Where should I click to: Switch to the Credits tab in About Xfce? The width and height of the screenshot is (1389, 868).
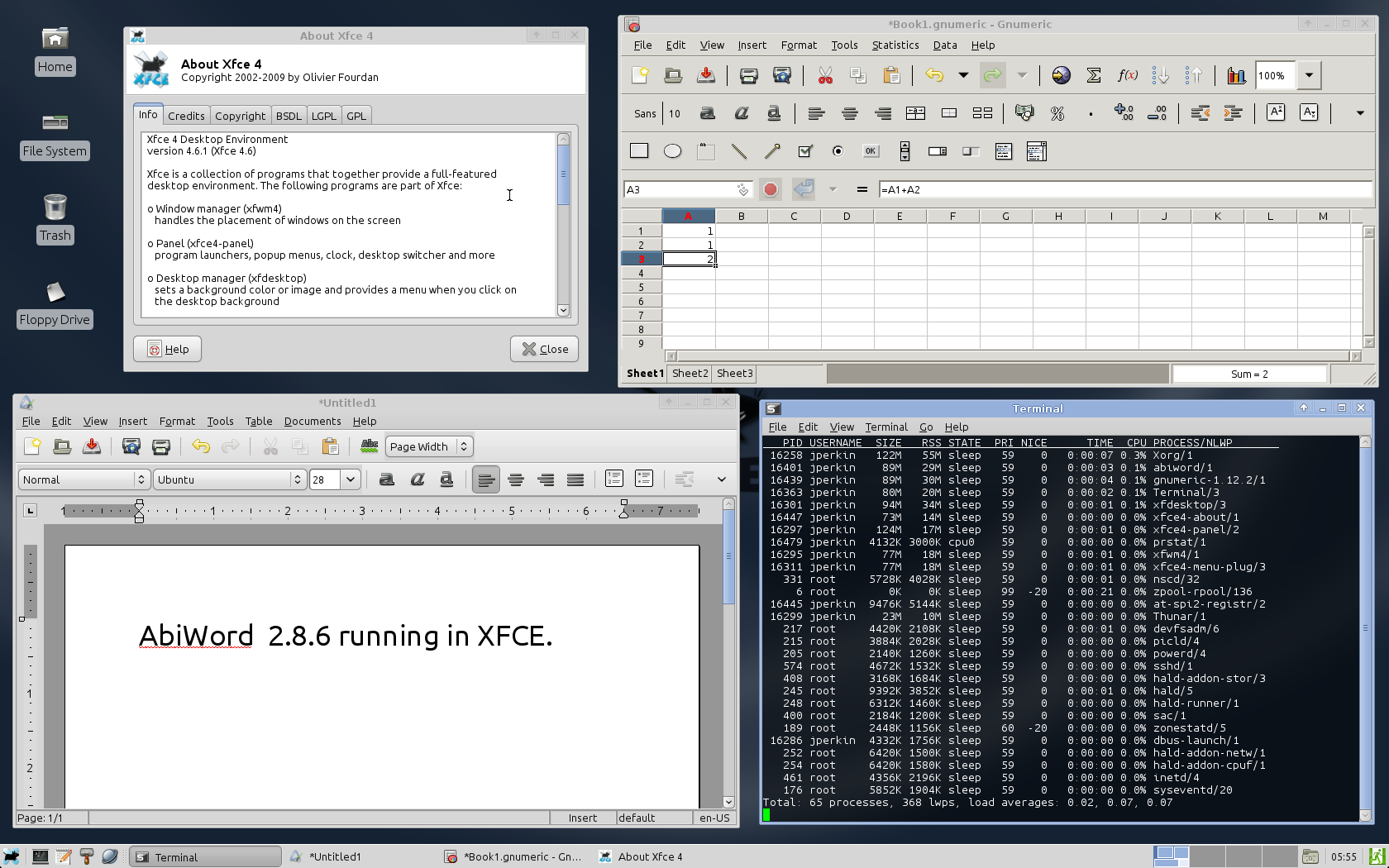click(x=186, y=116)
